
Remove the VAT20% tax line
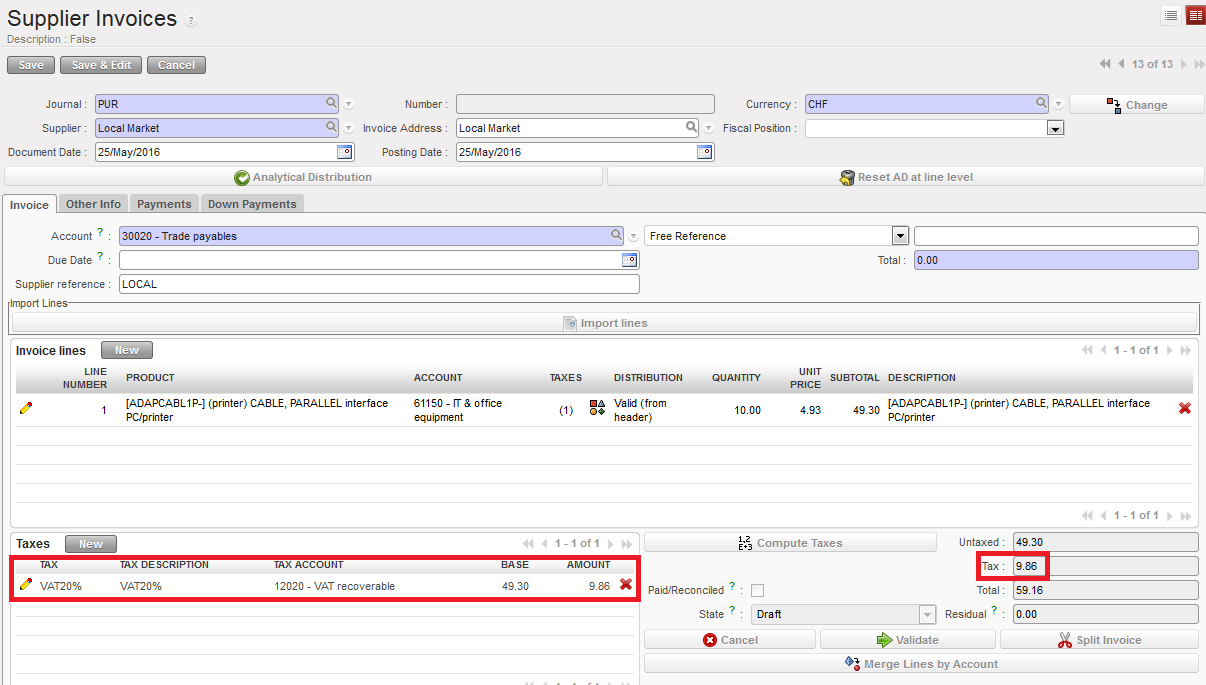click(x=626, y=585)
